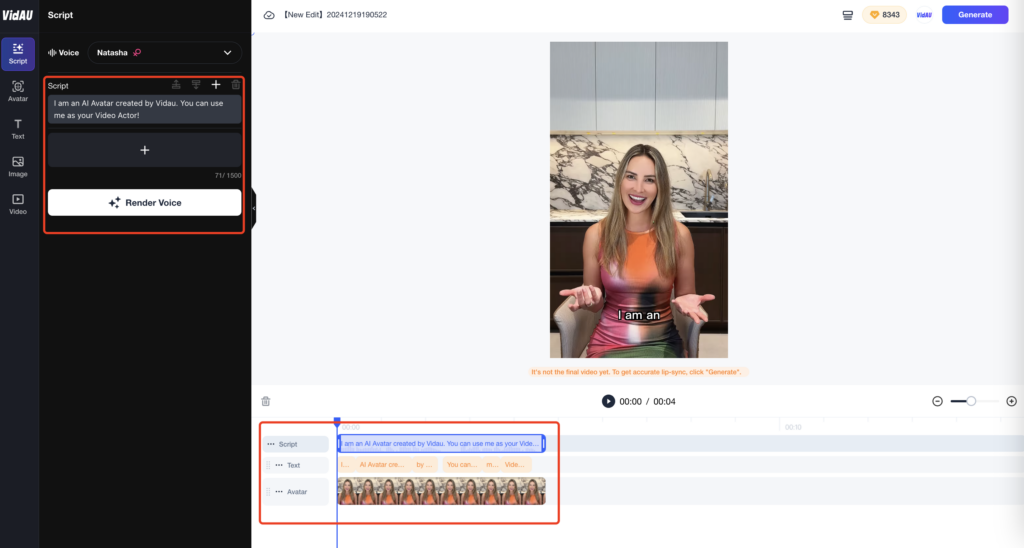Open Avatar track options three dots
1024x548 pixels.
pos(279,492)
